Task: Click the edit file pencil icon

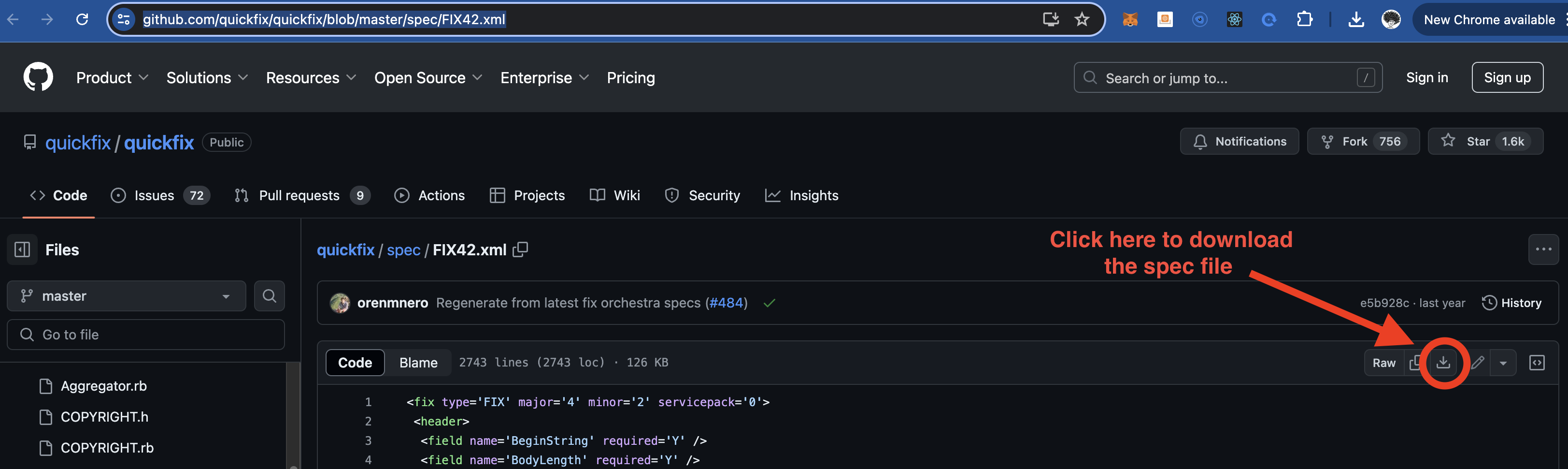Action: [x=1477, y=363]
